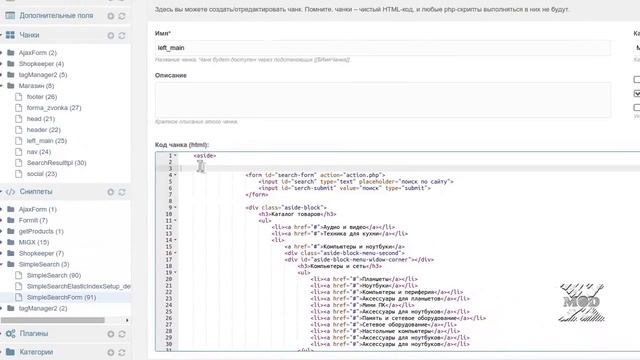Click the add icon for Дополнительные поля

pos(111,16)
